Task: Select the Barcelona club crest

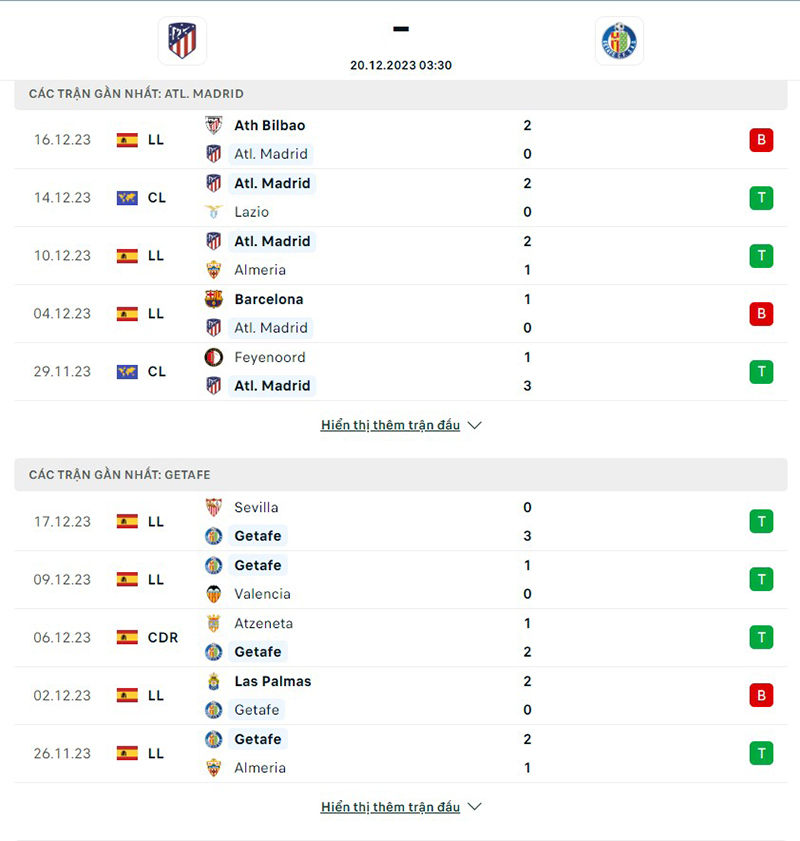Action: (213, 299)
